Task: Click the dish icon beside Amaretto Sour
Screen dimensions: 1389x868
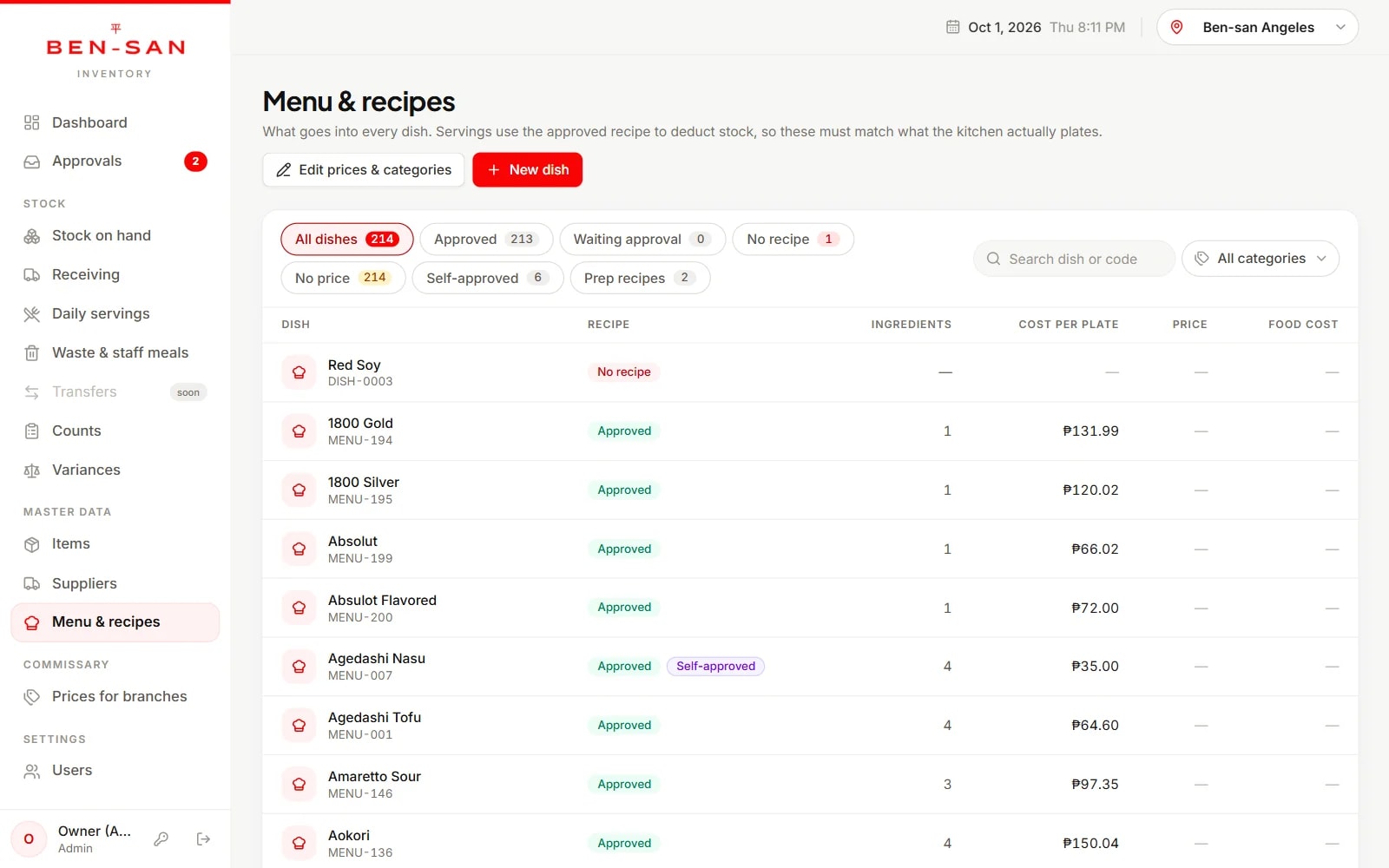Action: tap(299, 784)
